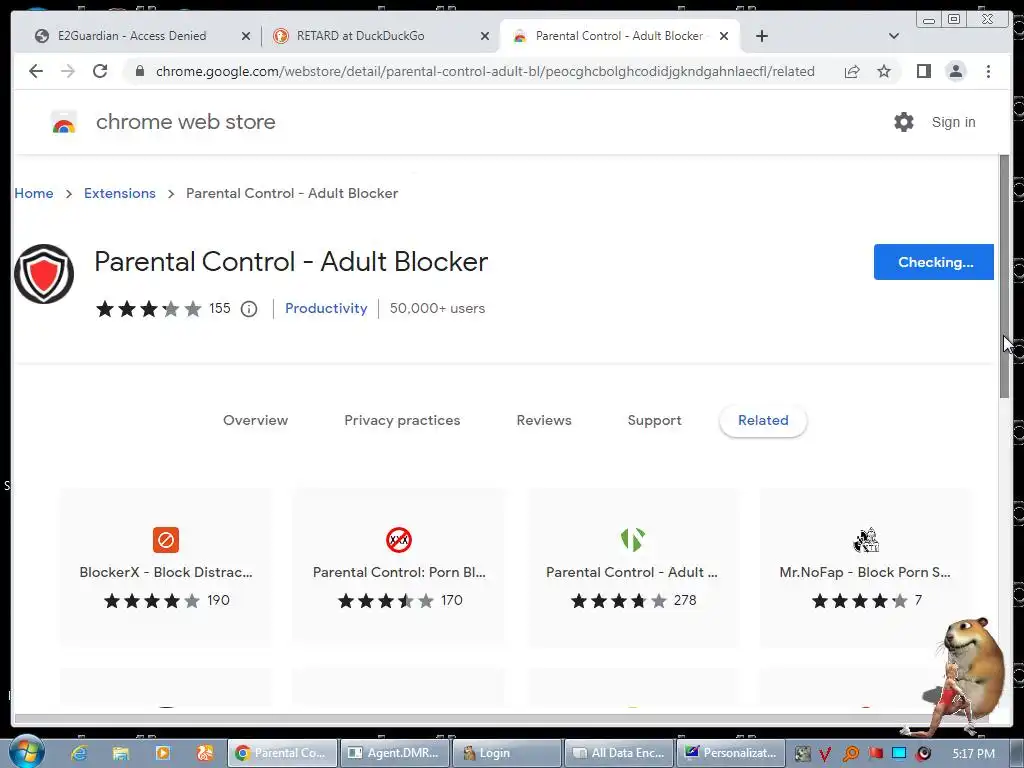Click the green related extension icon

pos(632,540)
